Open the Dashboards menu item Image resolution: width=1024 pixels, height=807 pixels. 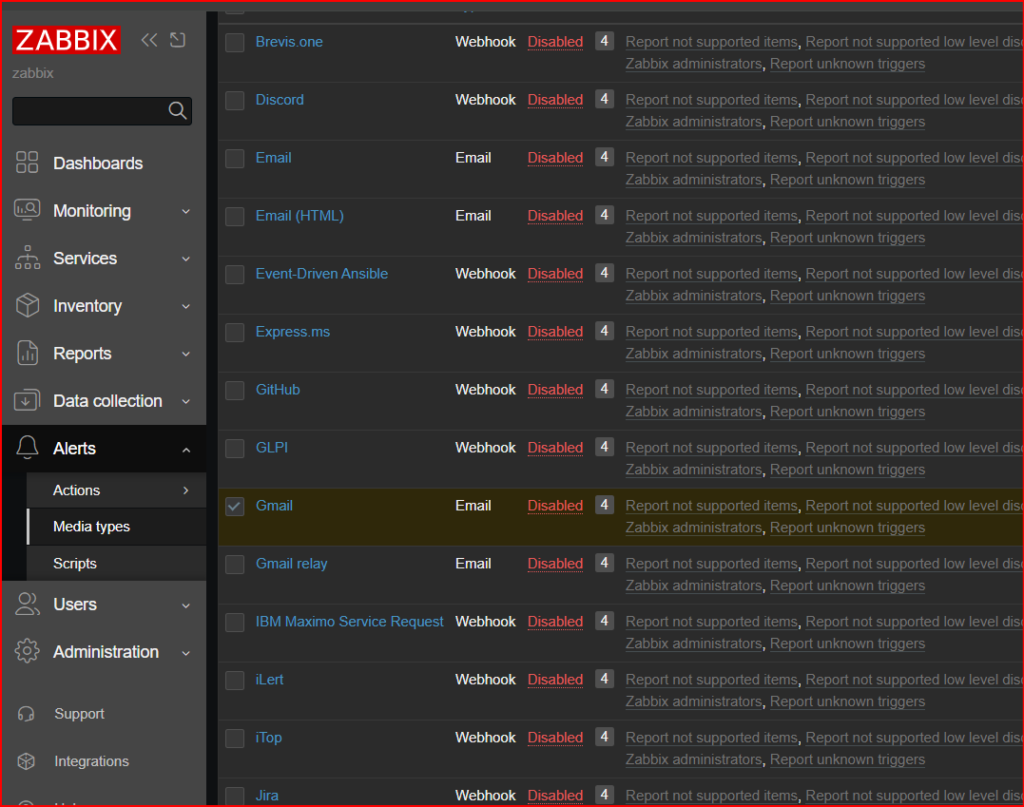(98, 163)
